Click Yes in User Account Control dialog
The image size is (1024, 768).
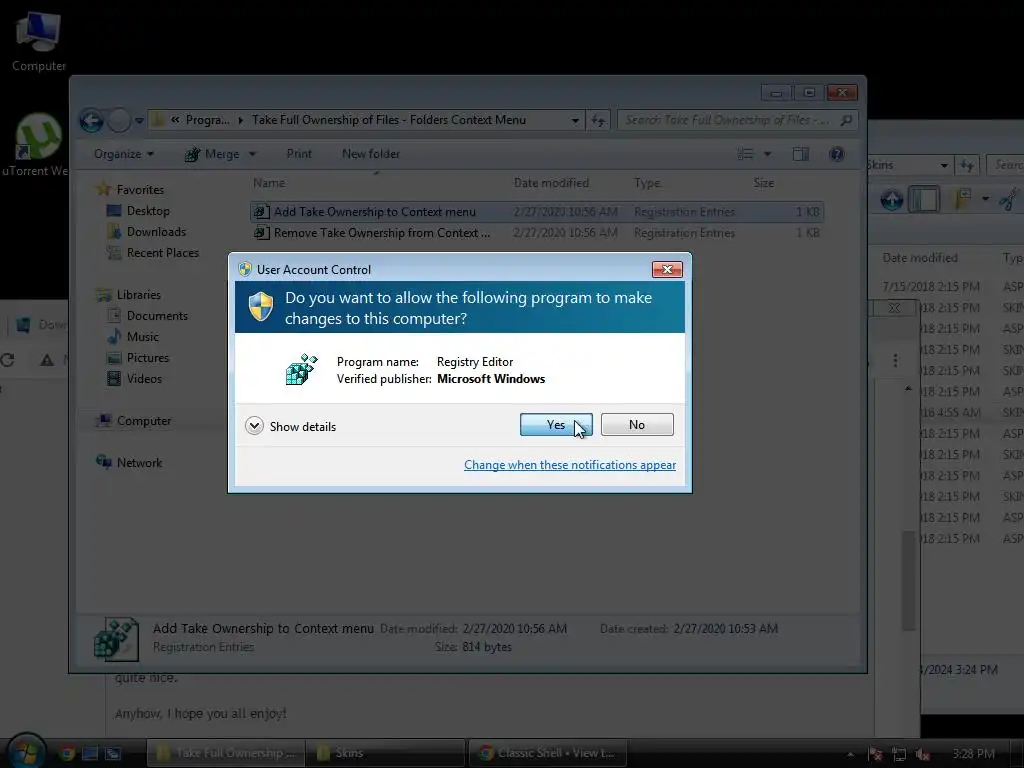556,424
